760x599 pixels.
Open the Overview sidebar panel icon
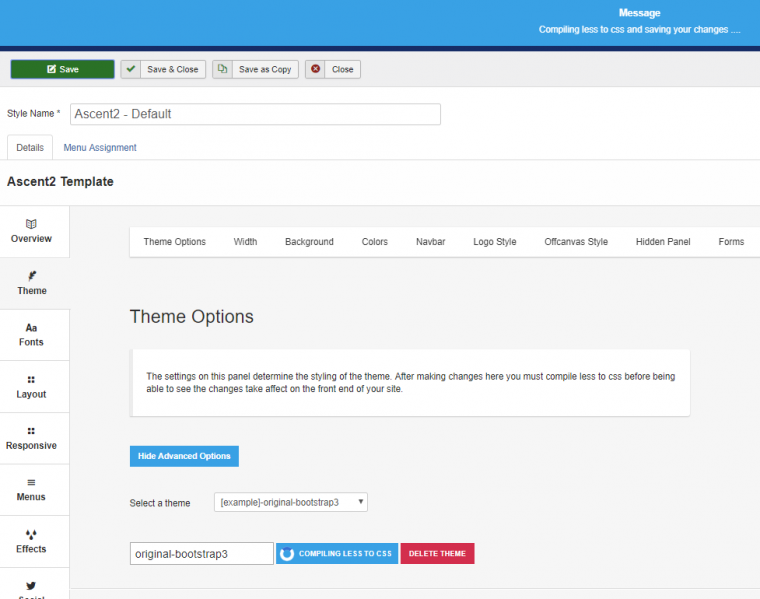click(x=31, y=224)
